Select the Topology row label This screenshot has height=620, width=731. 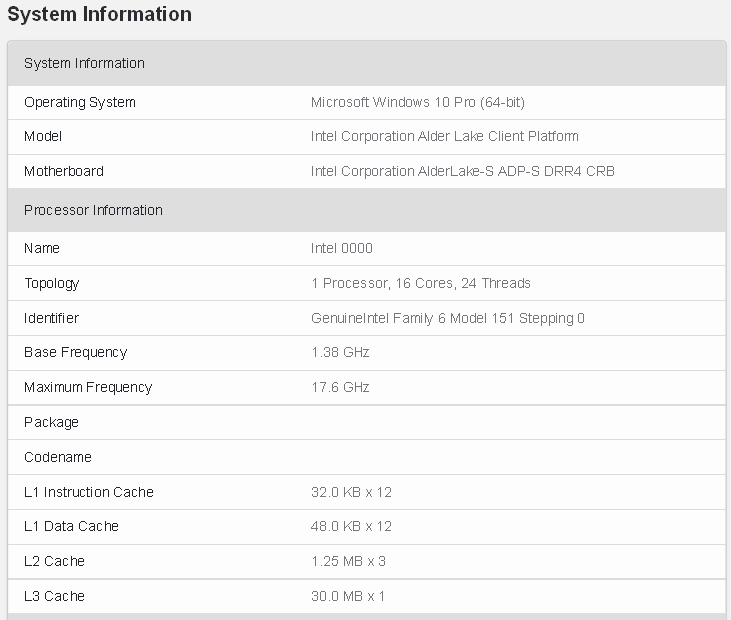click(x=52, y=283)
